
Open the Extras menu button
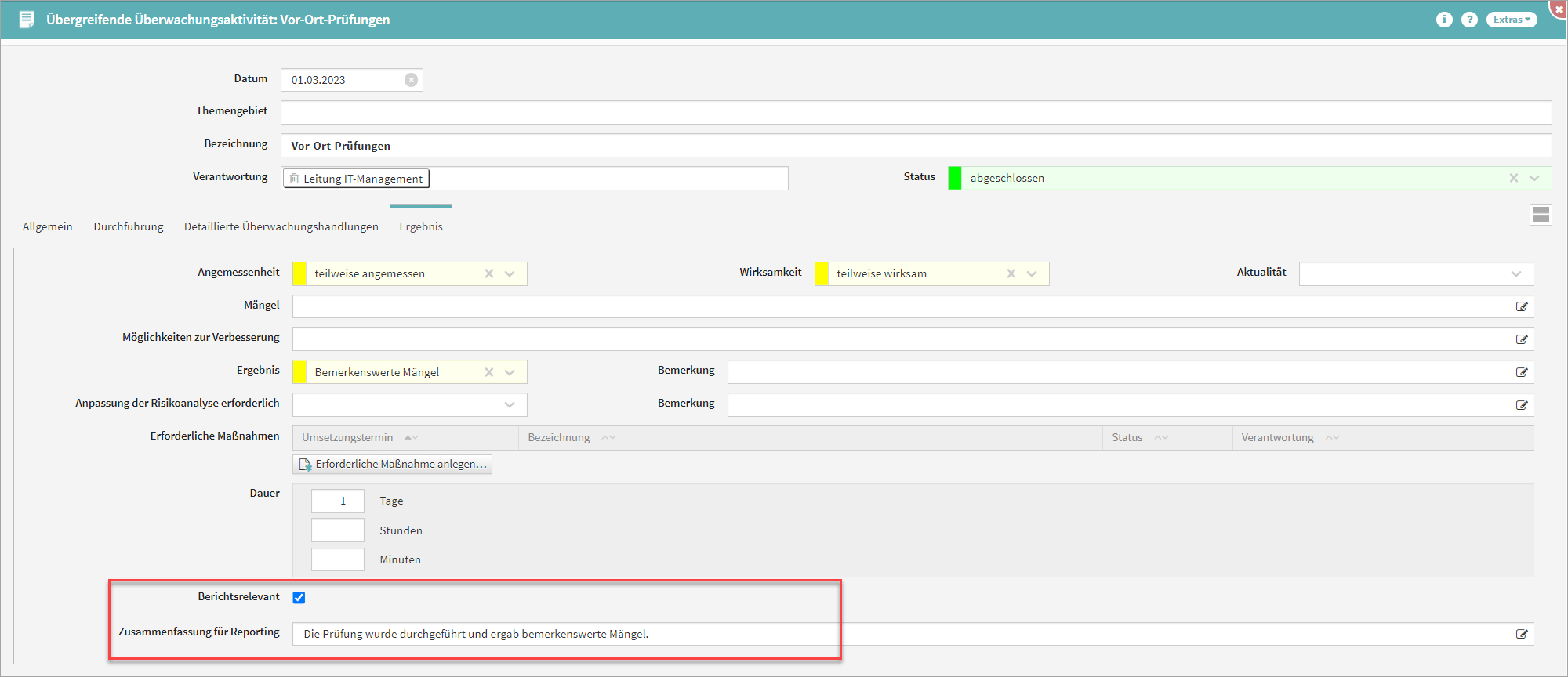pos(1511,20)
